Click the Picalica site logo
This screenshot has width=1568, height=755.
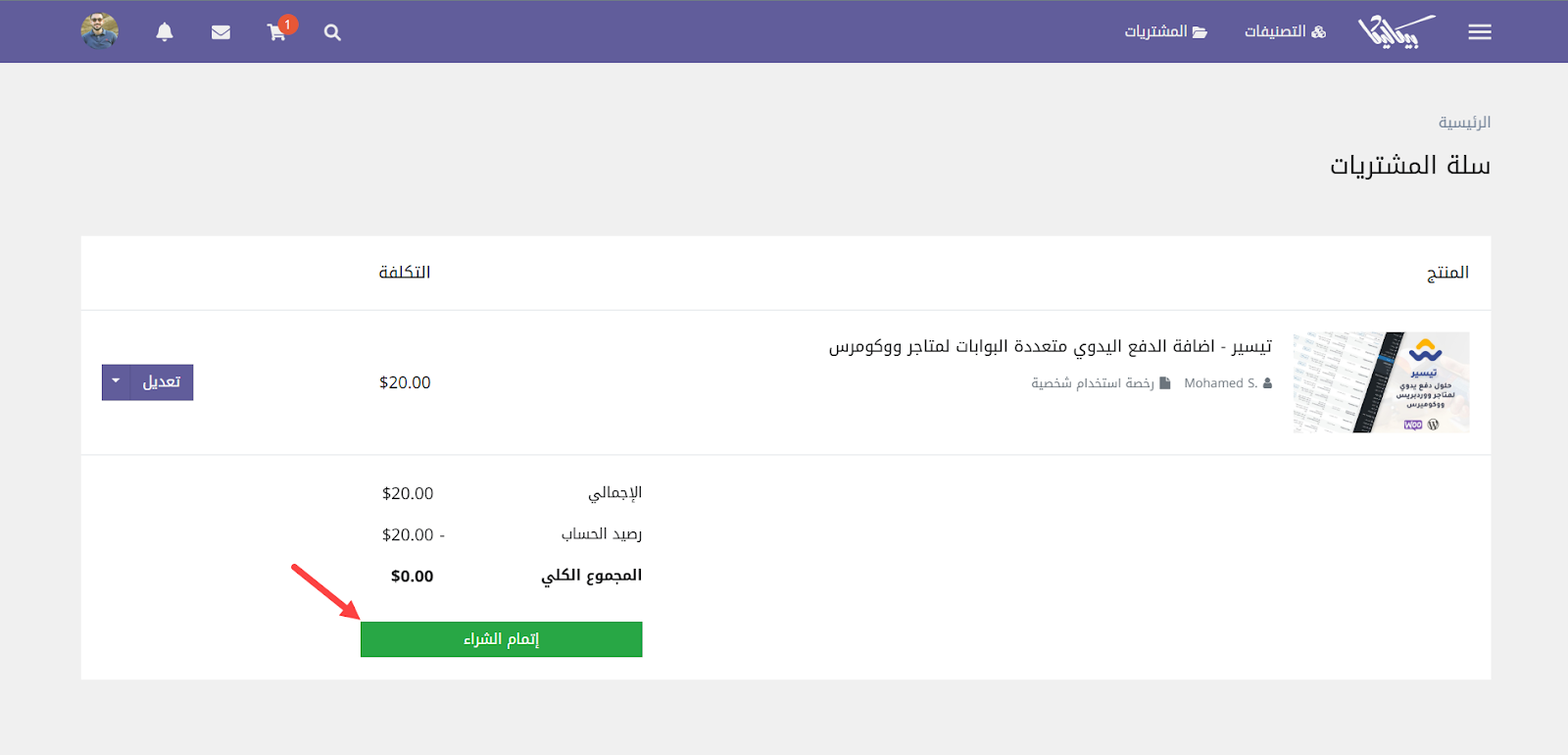tap(1396, 31)
